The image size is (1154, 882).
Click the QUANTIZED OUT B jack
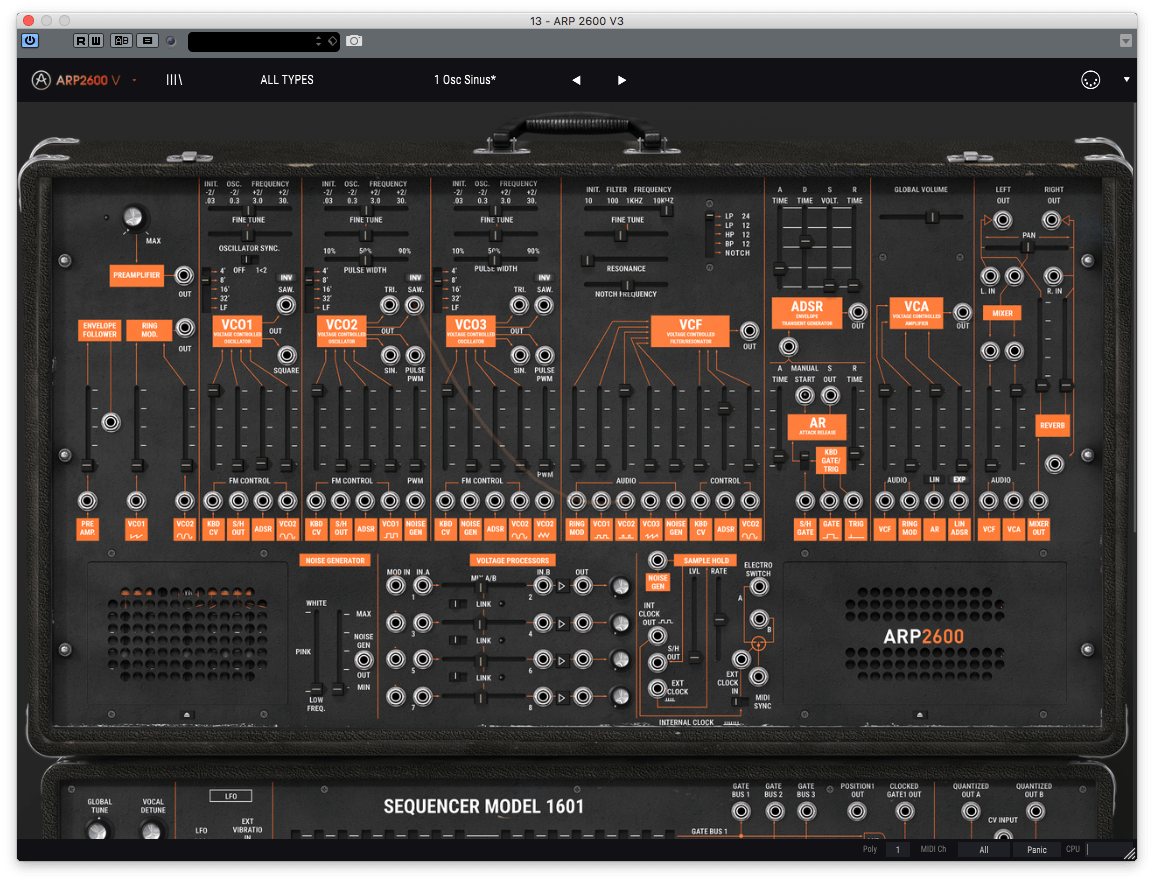coord(1035,811)
